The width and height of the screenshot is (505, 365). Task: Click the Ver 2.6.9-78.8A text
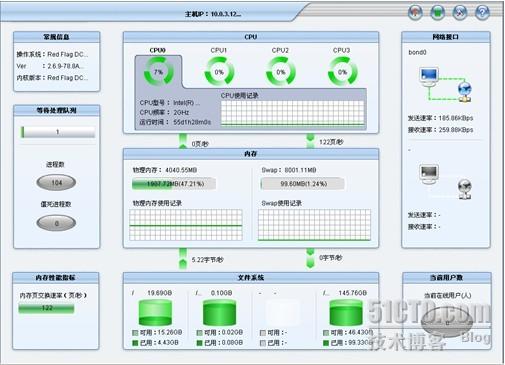coord(50,66)
